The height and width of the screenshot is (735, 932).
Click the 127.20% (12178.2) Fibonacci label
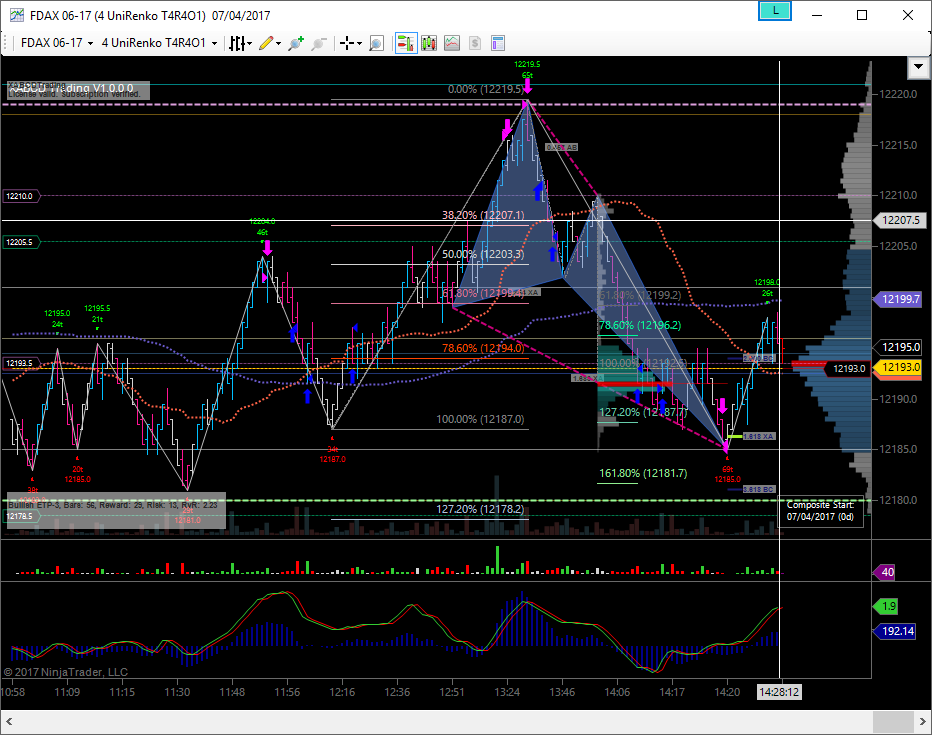coord(480,509)
